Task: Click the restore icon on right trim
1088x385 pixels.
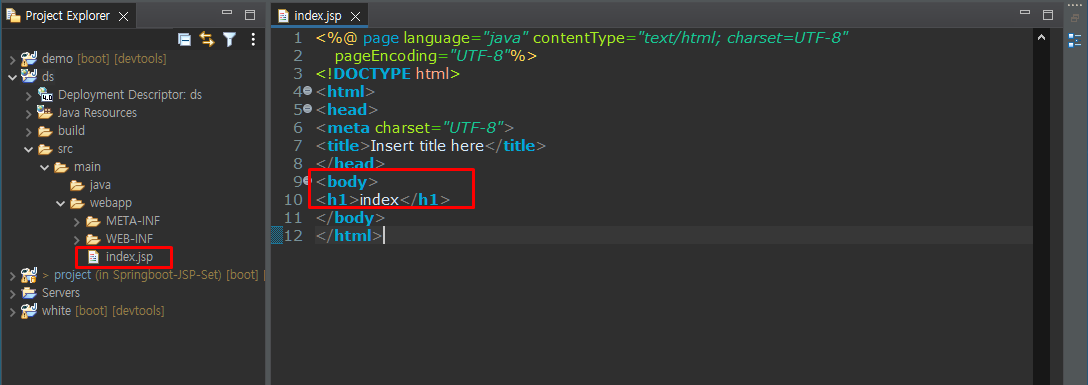Action: (1075, 19)
